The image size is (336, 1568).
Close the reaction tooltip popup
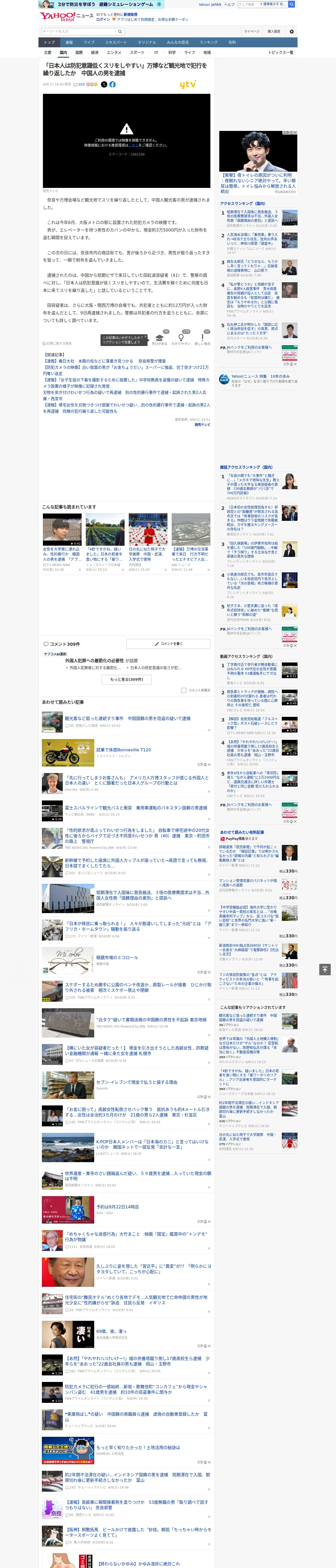[x=146, y=337]
